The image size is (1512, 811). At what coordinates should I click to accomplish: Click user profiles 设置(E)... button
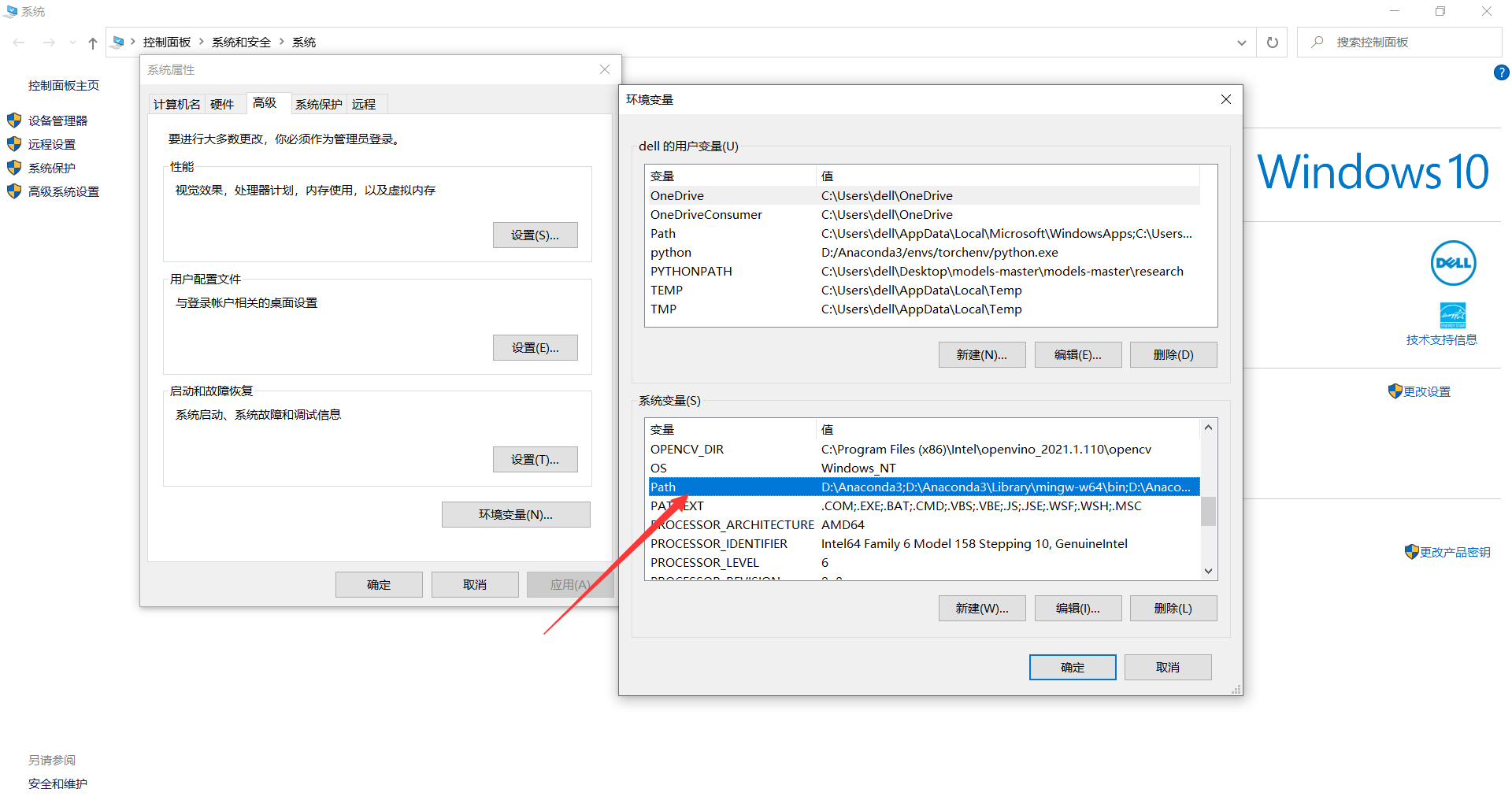535,347
